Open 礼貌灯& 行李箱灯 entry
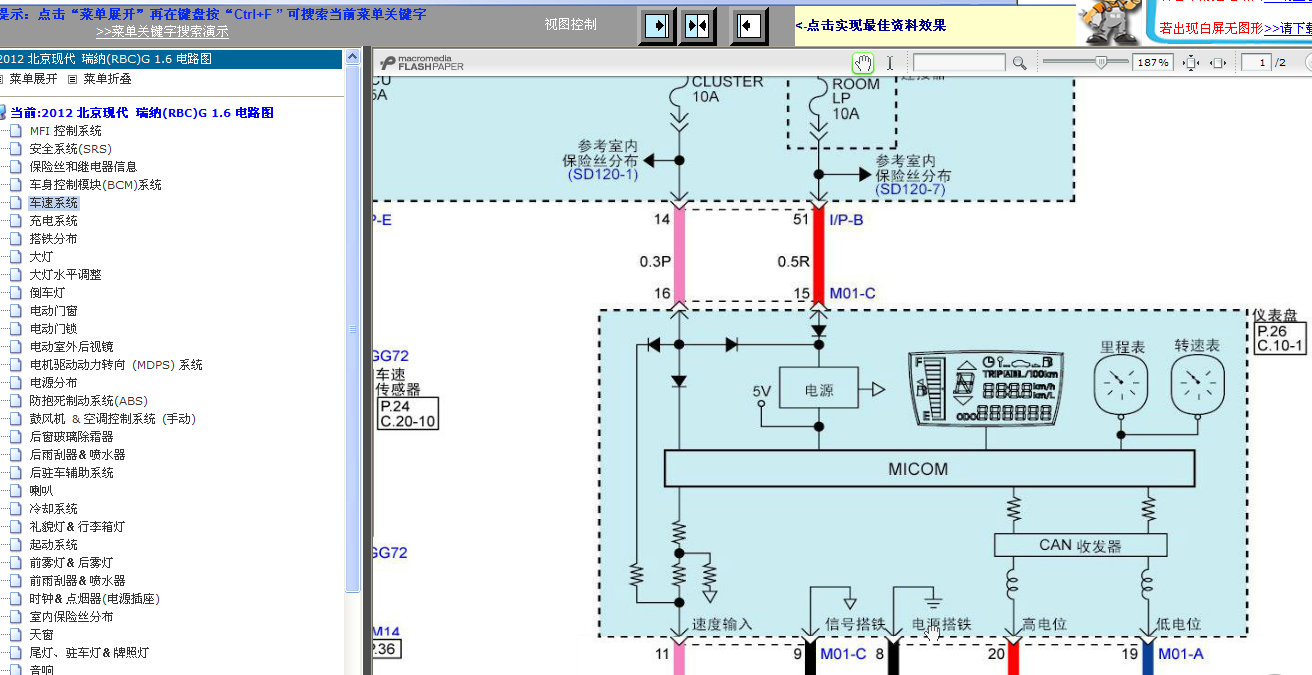 point(77,527)
